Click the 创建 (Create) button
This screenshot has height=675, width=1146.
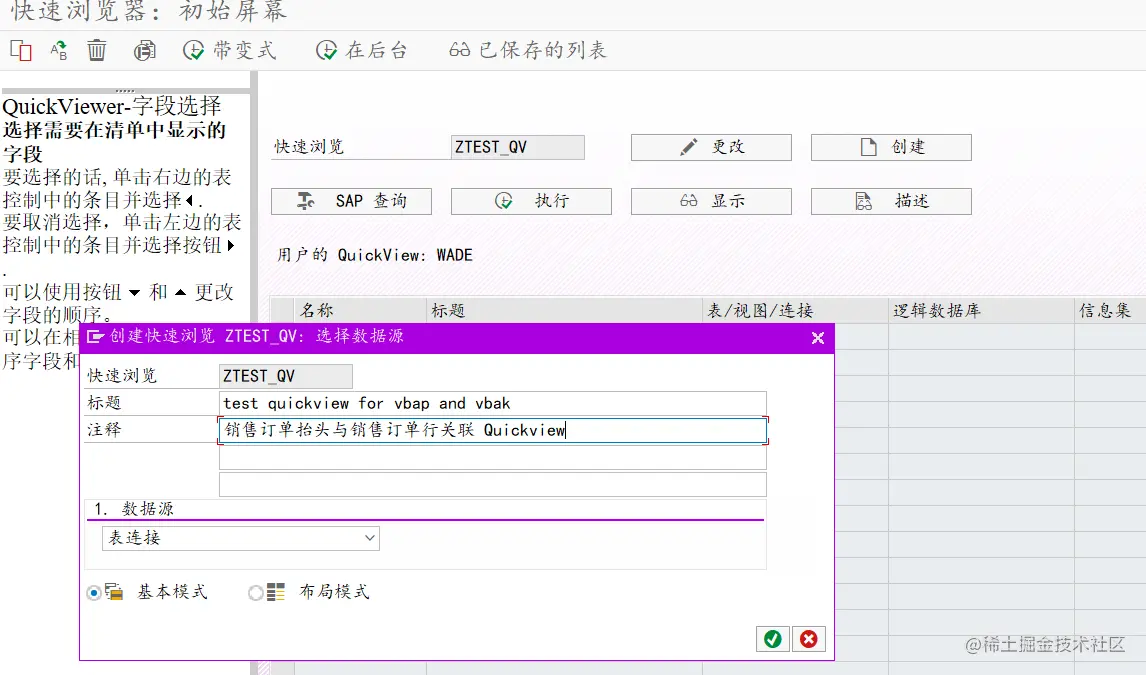[x=891, y=147]
